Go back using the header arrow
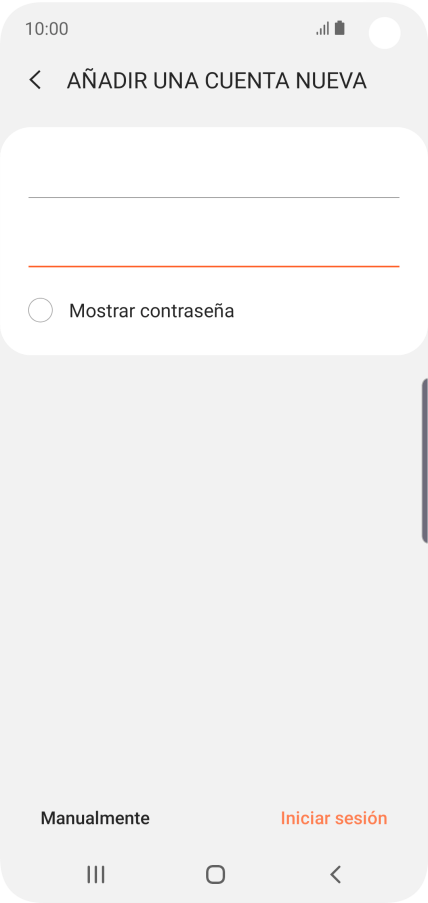Viewport: 428px width, 903px height. [35, 81]
